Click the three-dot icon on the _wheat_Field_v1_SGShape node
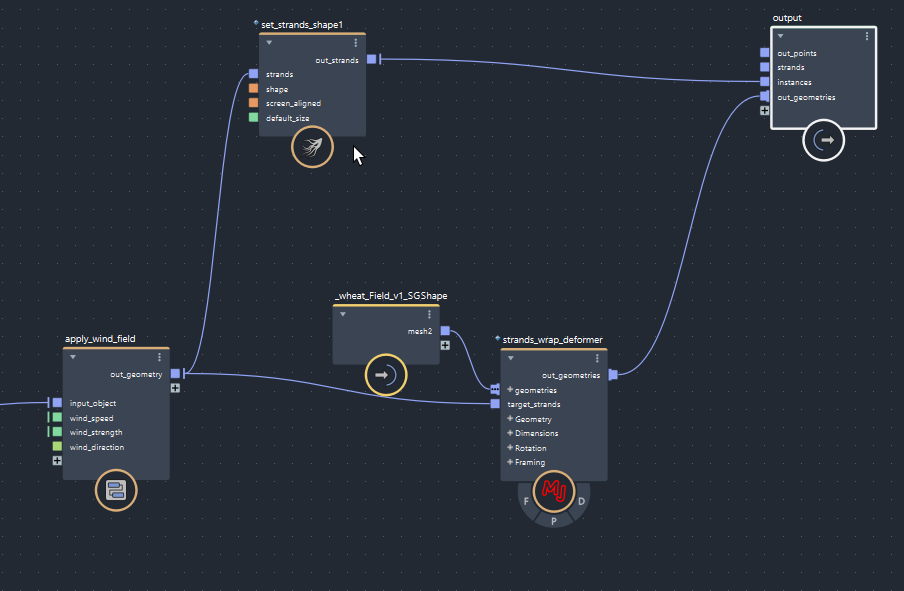 point(430,314)
